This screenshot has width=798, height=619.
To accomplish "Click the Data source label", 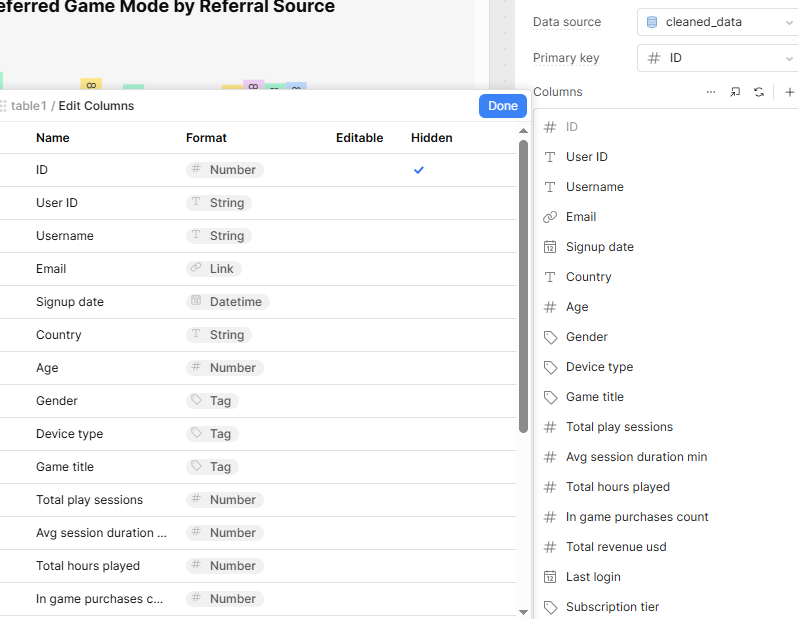I will click(567, 22).
